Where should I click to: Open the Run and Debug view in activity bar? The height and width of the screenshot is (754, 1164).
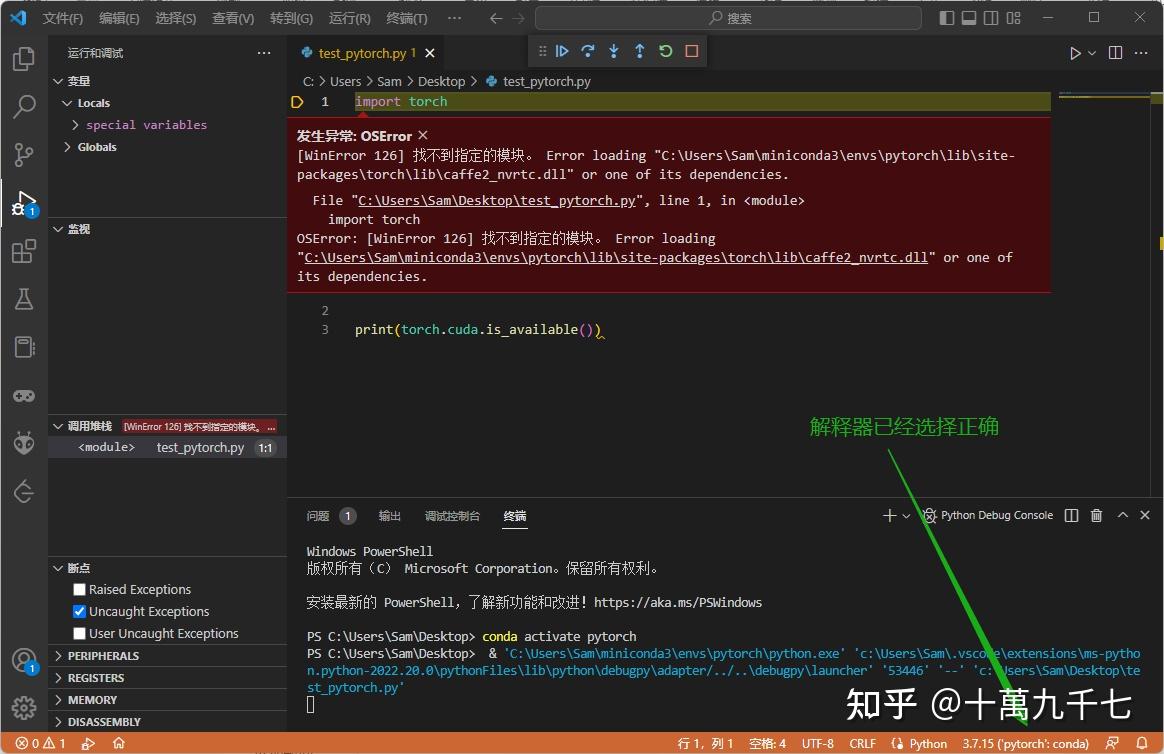click(24, 203)
